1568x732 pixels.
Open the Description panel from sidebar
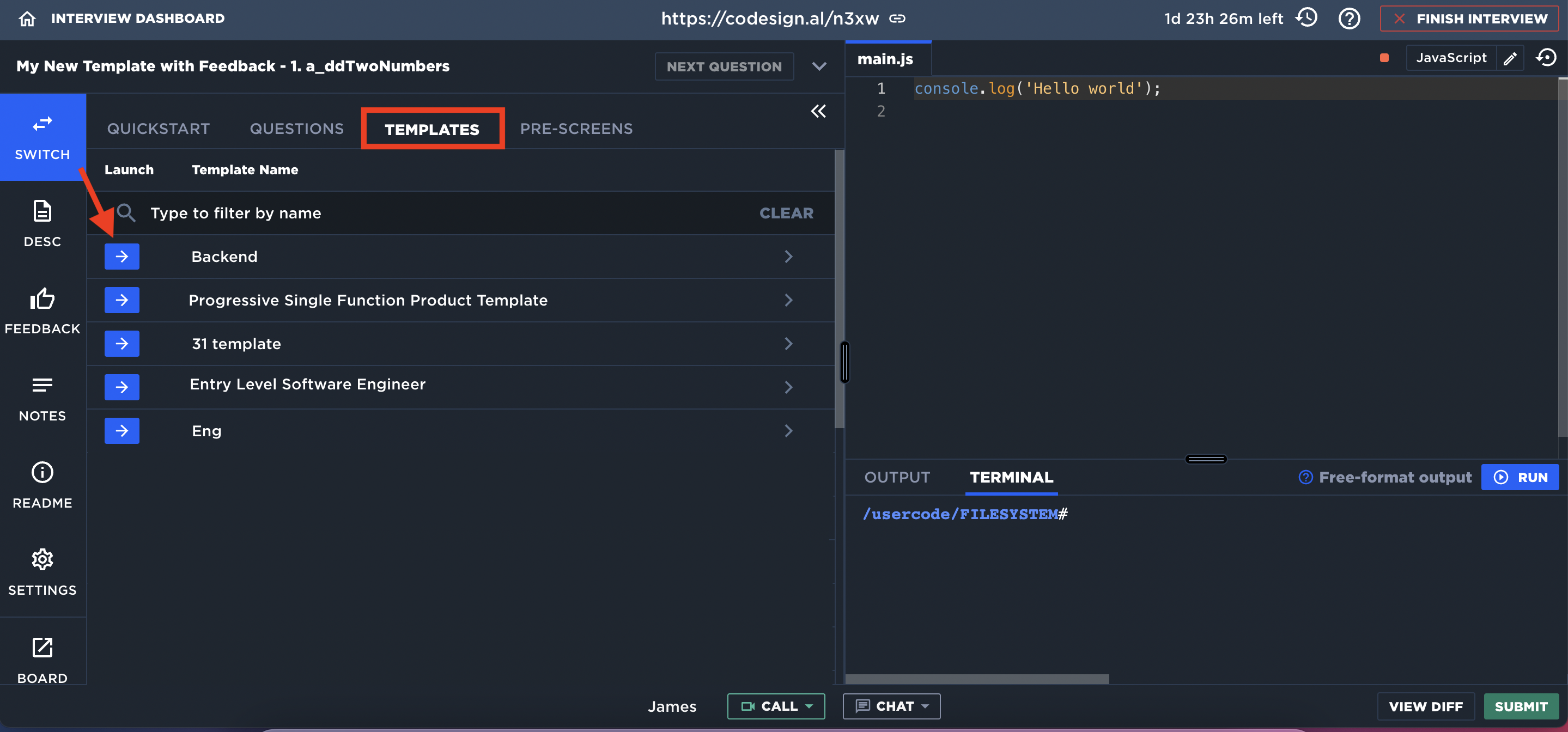[42, 223]
